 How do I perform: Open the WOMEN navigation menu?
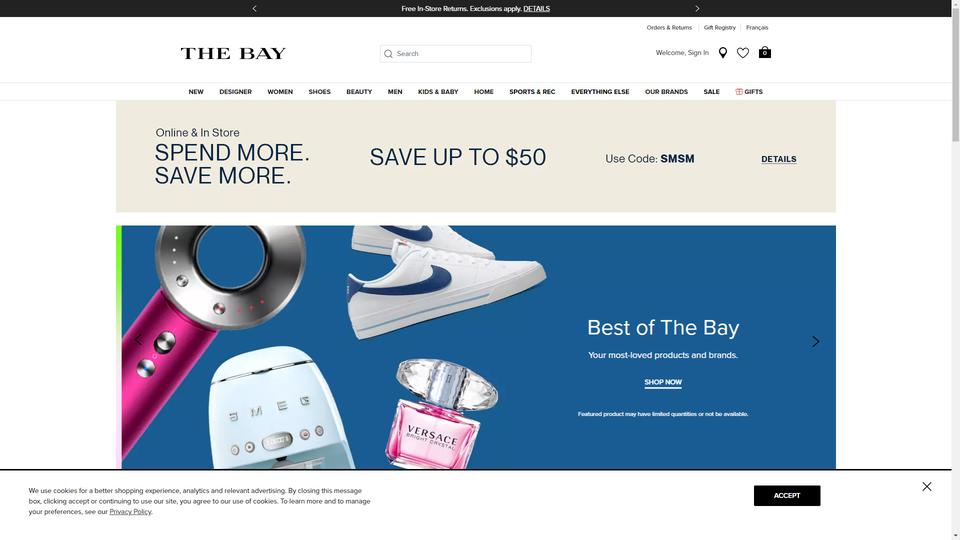(x=280, y=92)
